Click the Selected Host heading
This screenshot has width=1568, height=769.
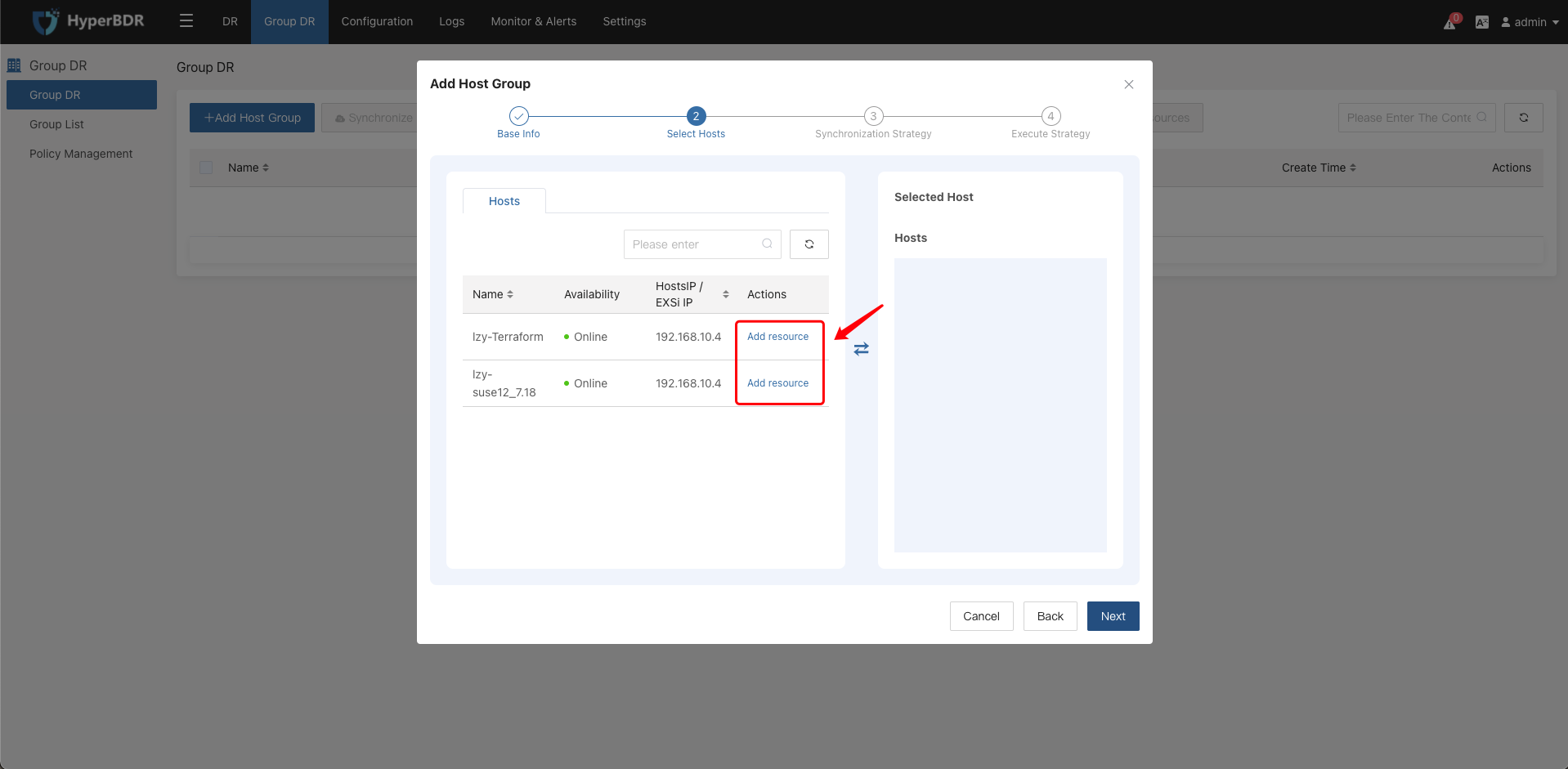point(934,197)
